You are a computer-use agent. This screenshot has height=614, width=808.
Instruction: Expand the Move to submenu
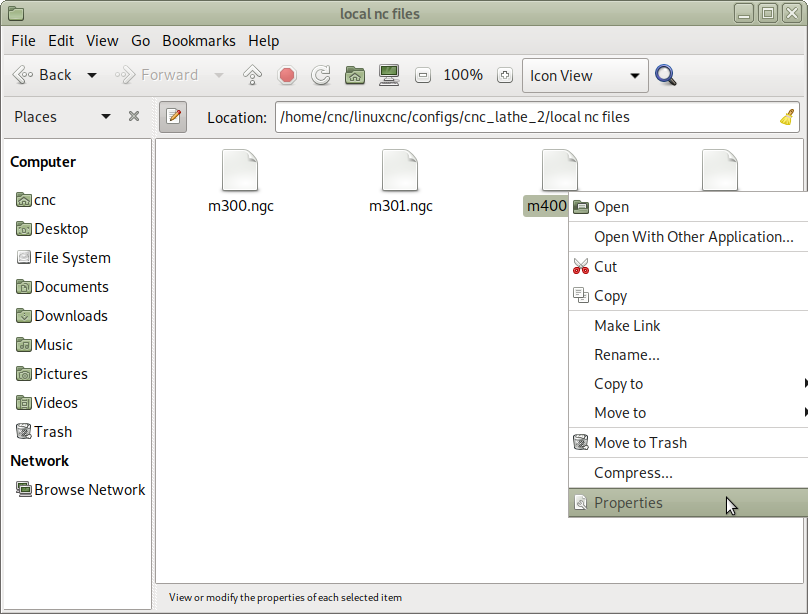point(688,413)
